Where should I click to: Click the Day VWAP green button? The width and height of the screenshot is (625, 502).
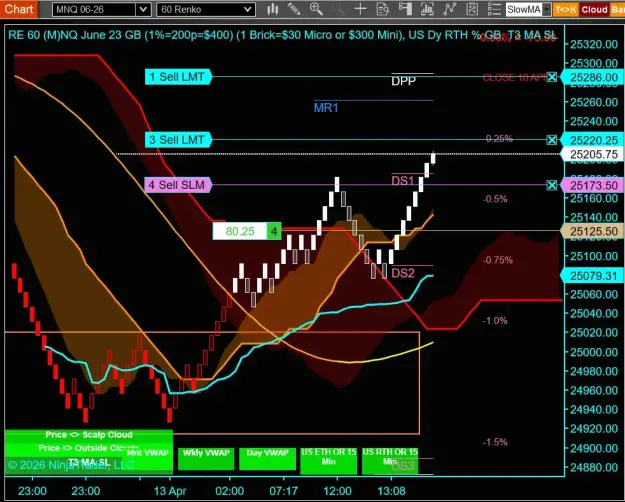pos(267,458)
